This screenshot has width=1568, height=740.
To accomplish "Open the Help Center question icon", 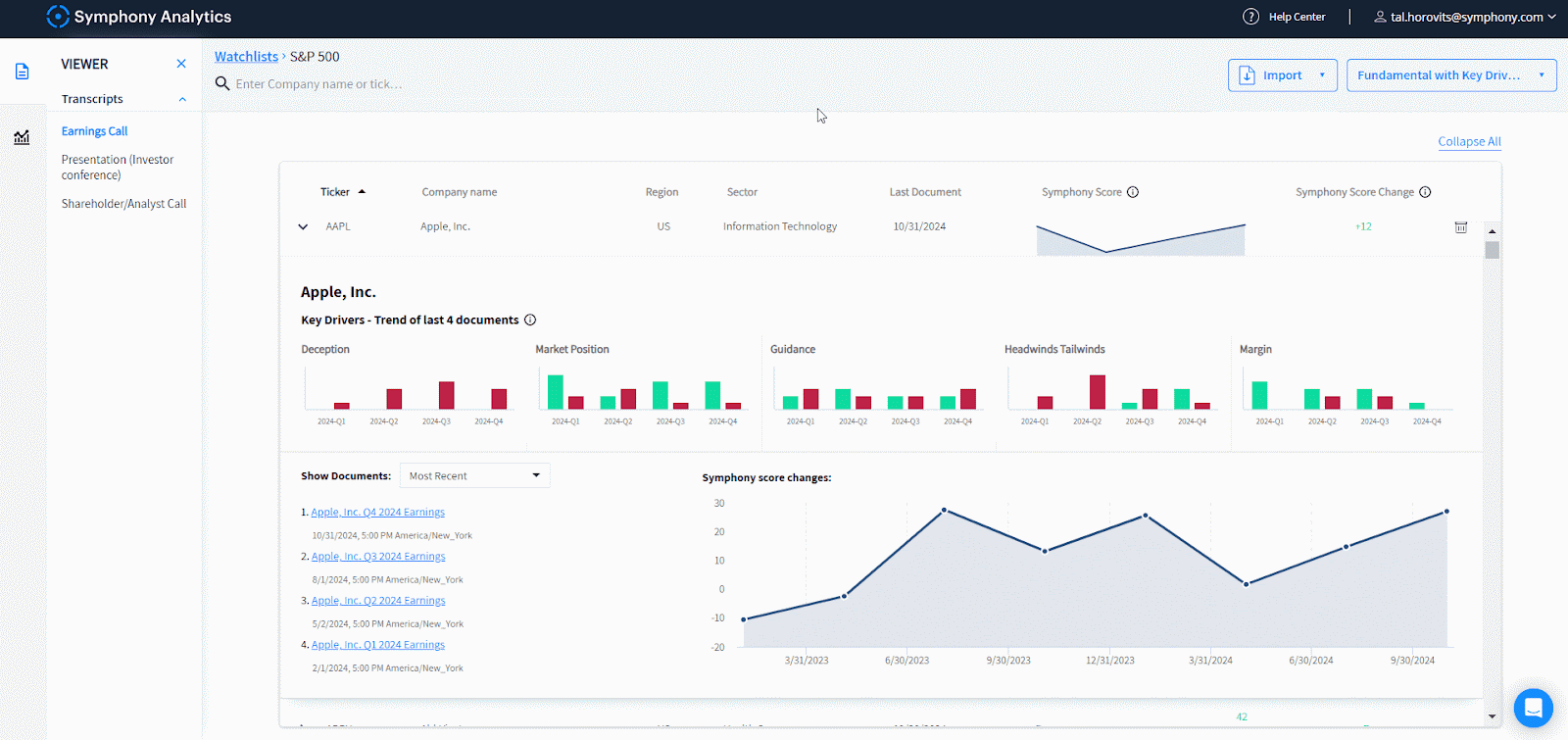I will 1250,17.
